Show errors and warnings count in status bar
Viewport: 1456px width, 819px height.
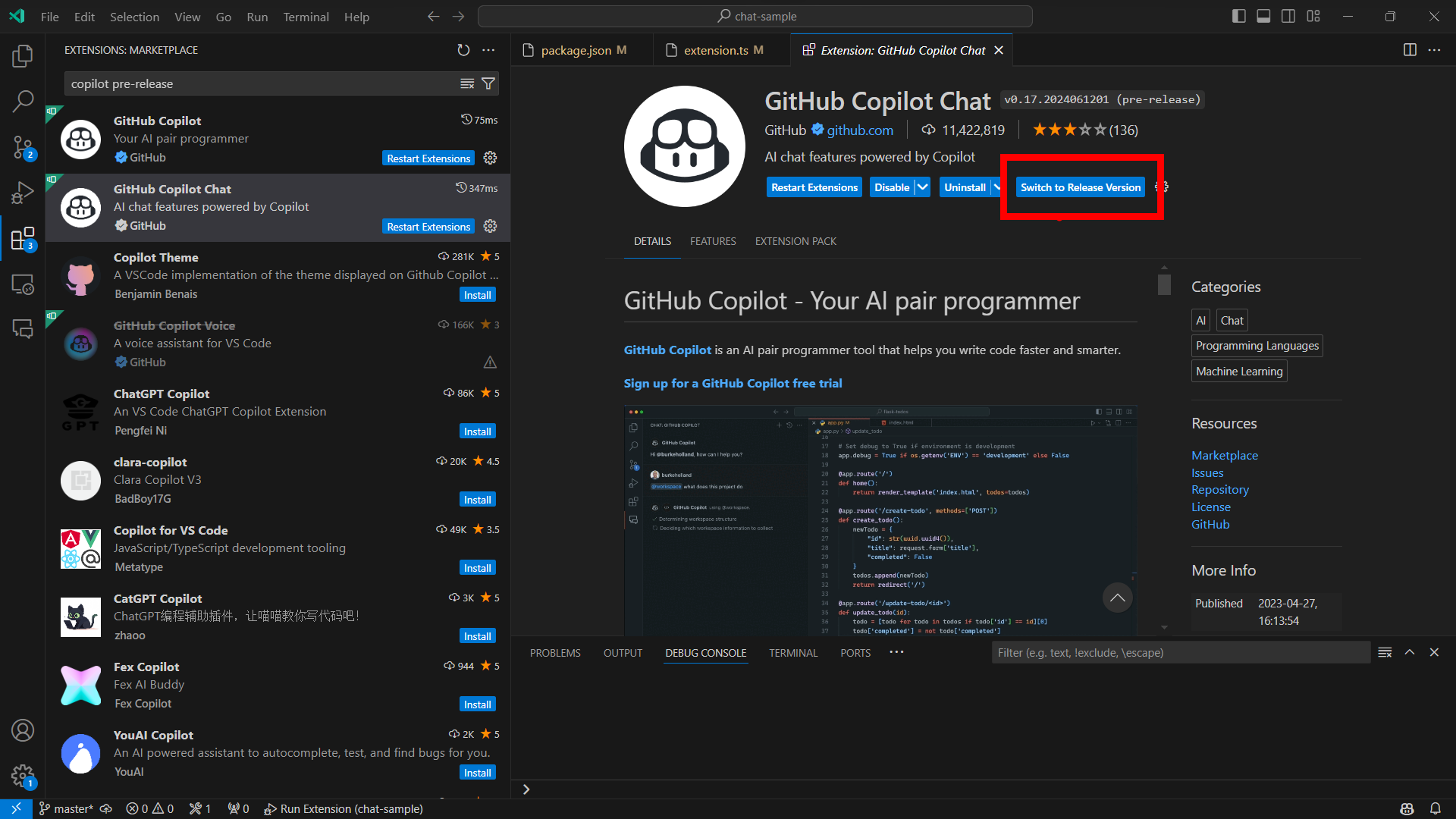point(150,808)
